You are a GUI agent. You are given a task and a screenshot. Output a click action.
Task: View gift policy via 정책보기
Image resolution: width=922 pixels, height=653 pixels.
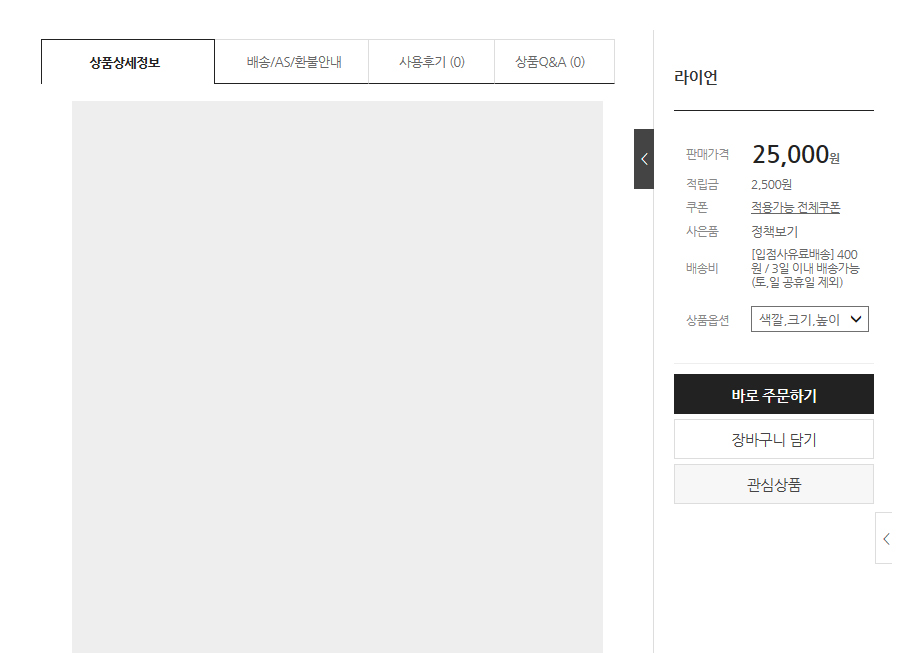click(774, 231)
